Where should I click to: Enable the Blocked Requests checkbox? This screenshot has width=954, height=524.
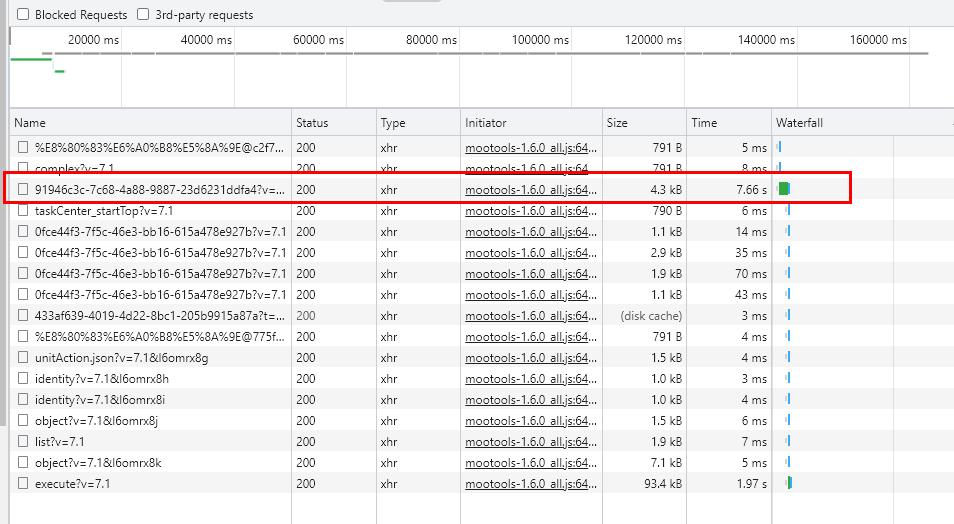click(x=23, y=15)
